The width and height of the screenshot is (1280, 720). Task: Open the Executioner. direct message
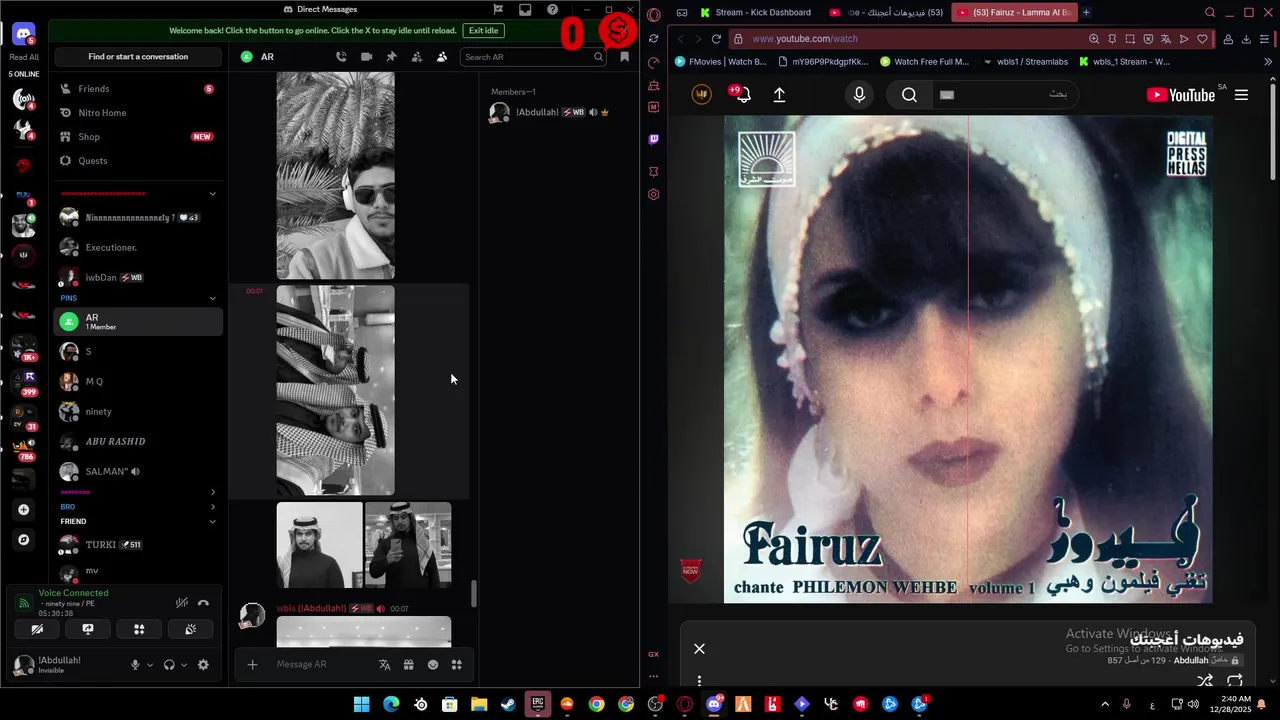tap(138, 247)
